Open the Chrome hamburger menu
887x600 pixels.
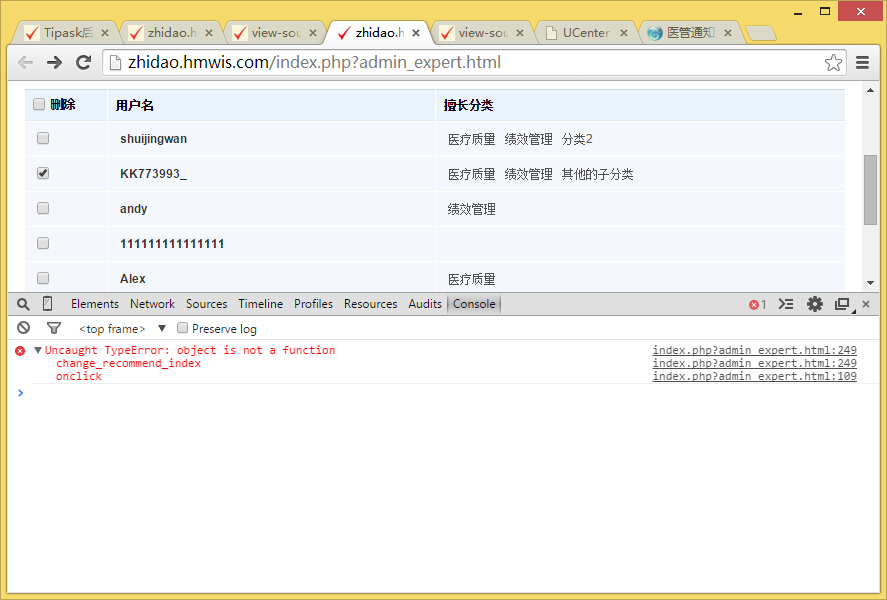862,63
